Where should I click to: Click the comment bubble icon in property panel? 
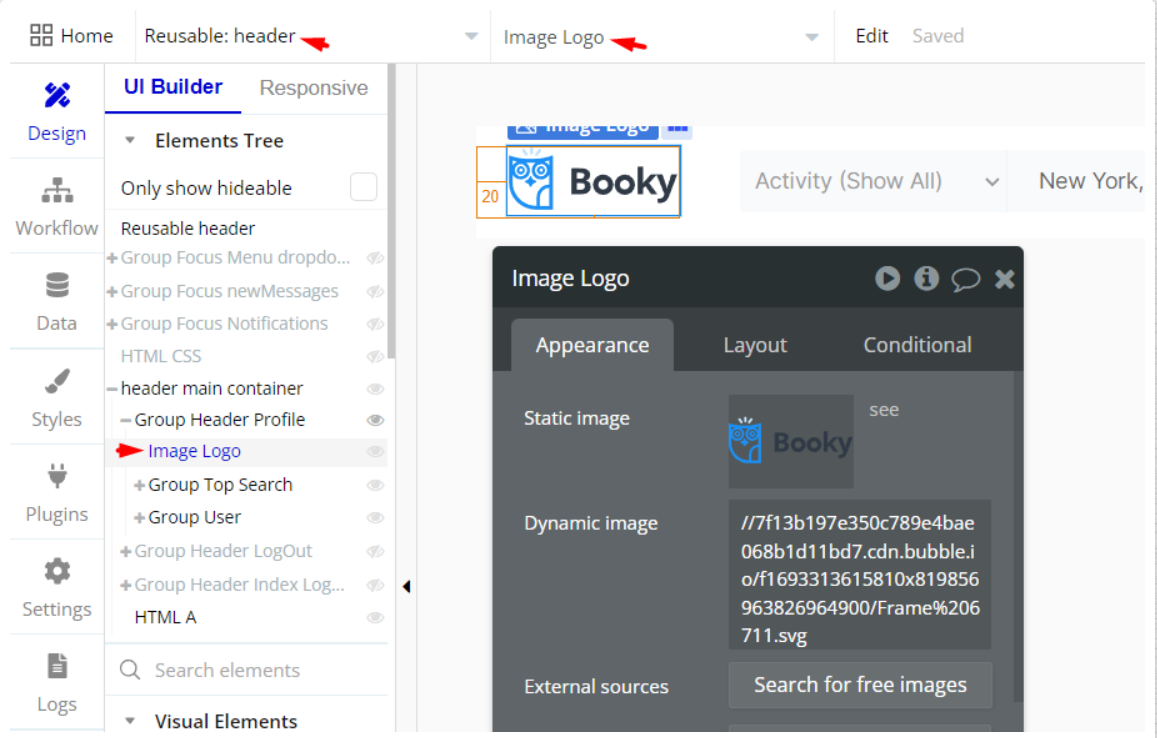tap(965, 279)
